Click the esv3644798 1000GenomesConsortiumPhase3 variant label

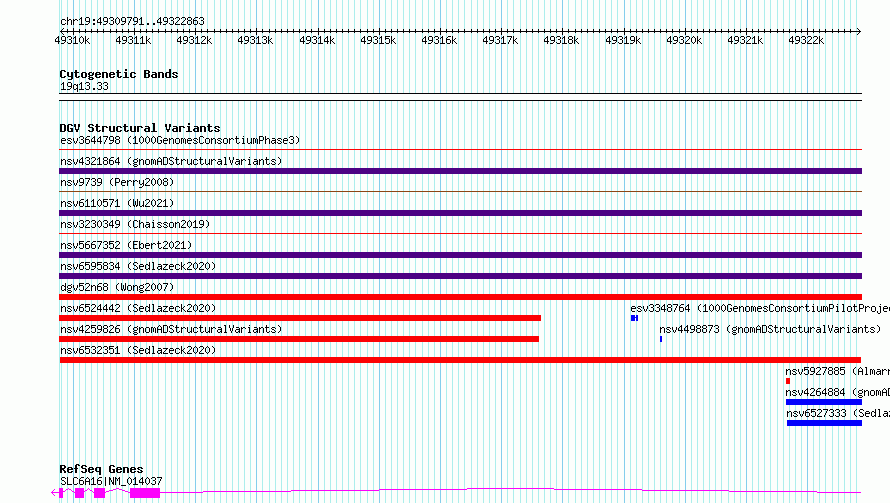pos(180,140)
